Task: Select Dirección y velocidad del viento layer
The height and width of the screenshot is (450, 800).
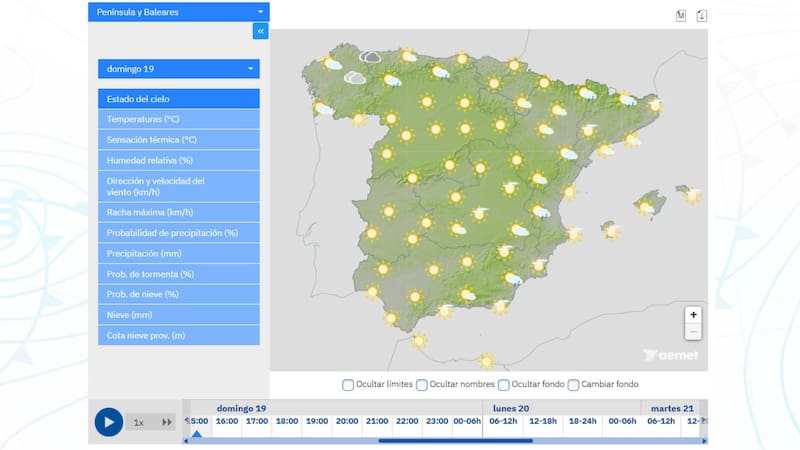Action: 179,186
